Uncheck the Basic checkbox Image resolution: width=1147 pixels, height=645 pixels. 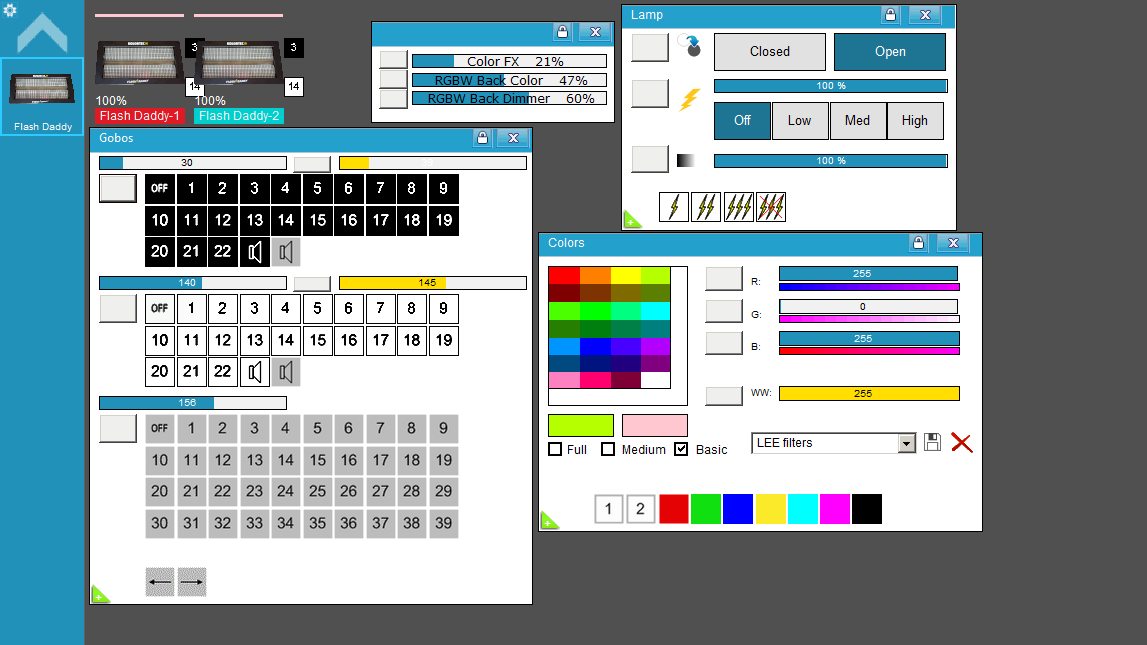(x=681, y=449)
